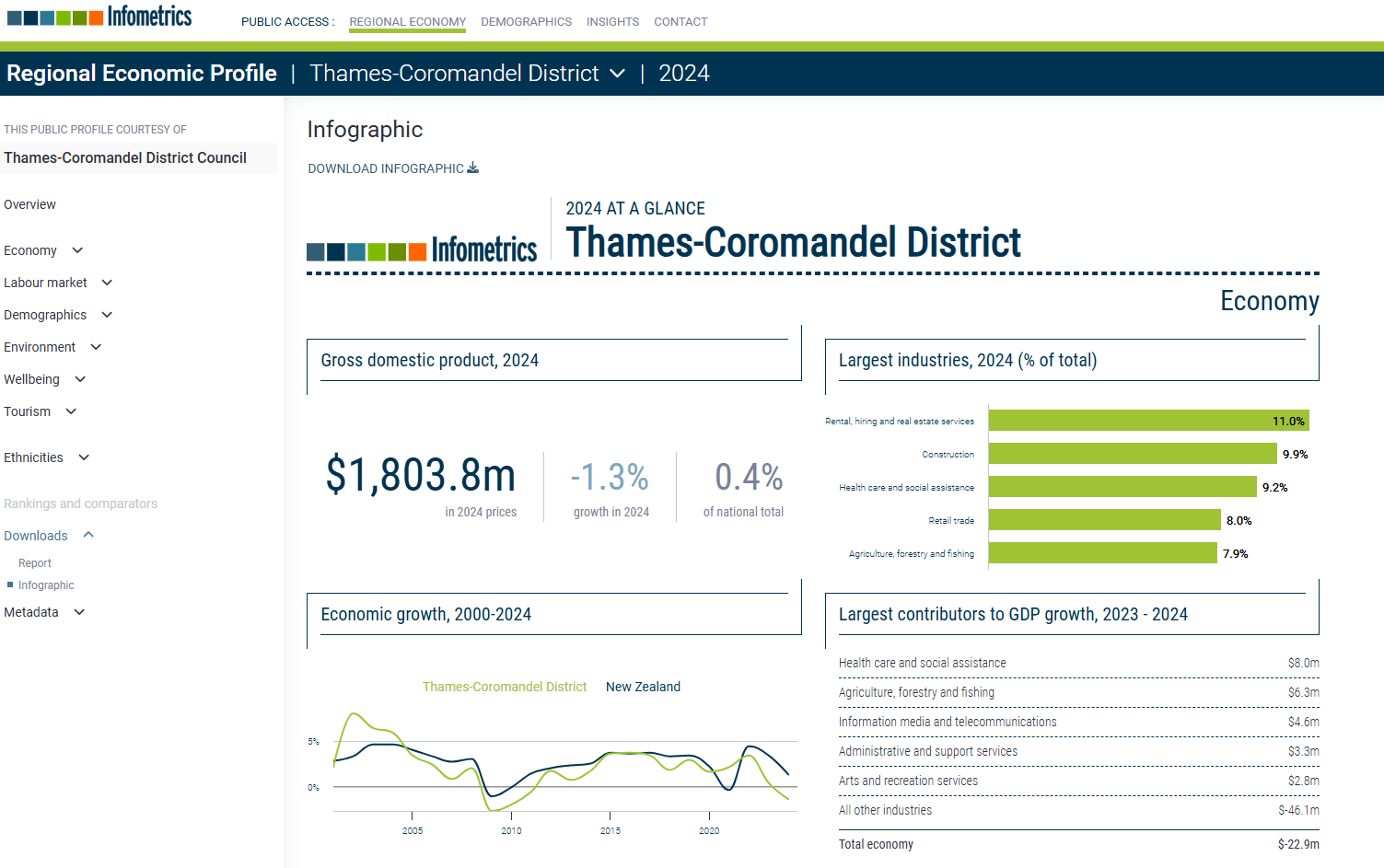Image resolution: width=1384 pixels, height=868 pixels.
Task: Click the download icon beside Download Infographic
Action: click(x=473, y=168)
